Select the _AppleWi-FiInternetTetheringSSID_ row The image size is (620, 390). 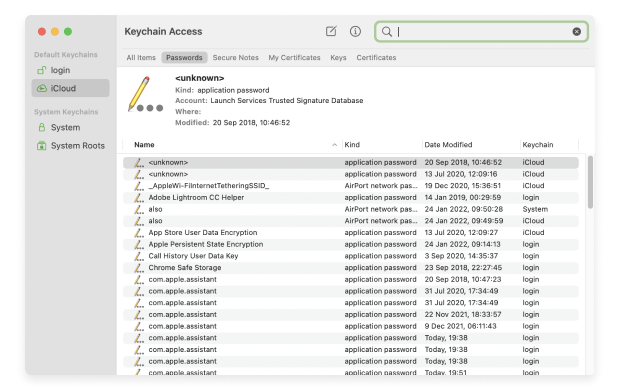[351, 186]
